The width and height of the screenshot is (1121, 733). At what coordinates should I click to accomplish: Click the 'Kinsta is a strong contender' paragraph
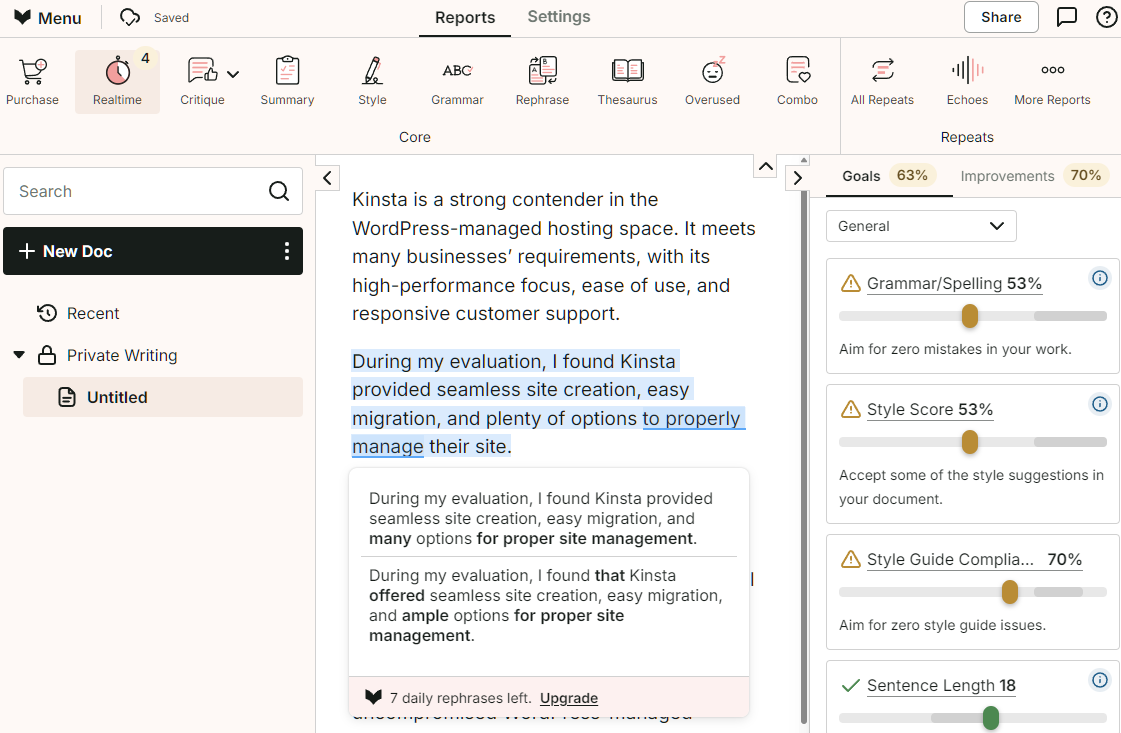click(554, 256)
